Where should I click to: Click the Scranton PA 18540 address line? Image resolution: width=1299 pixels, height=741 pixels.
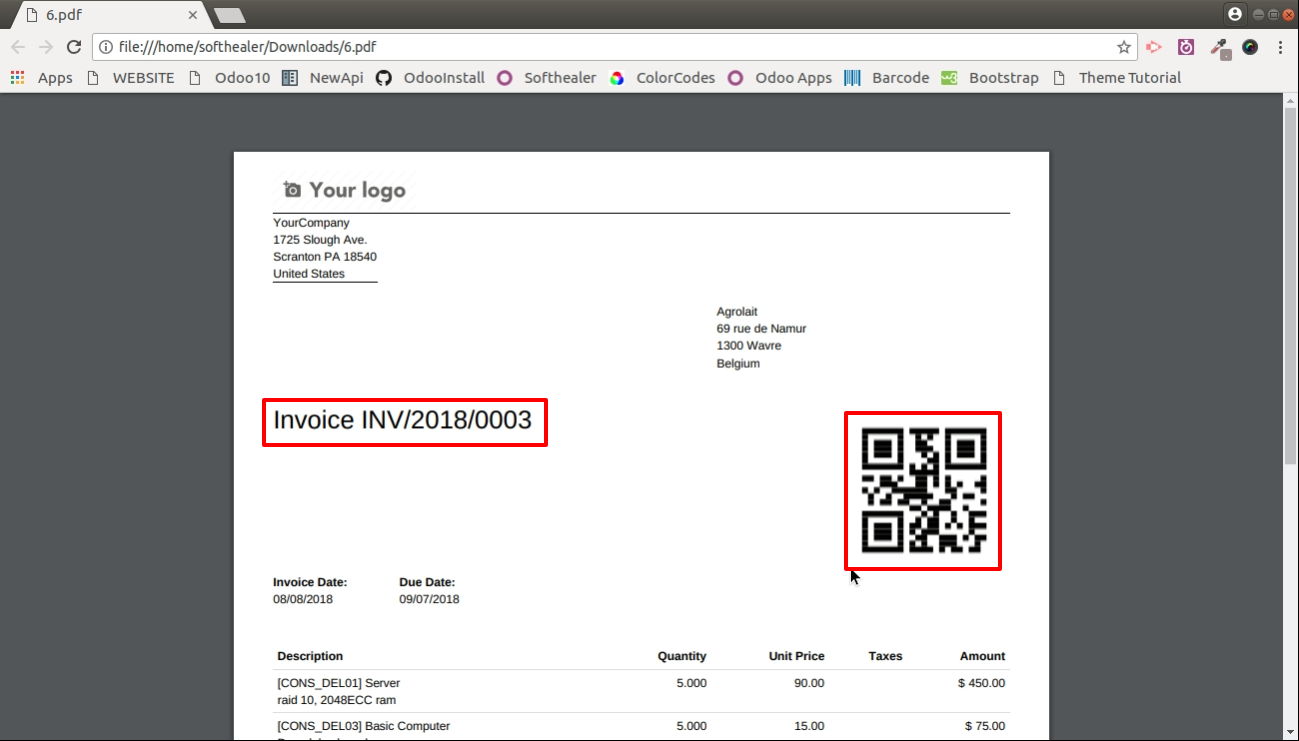point(325,257)
